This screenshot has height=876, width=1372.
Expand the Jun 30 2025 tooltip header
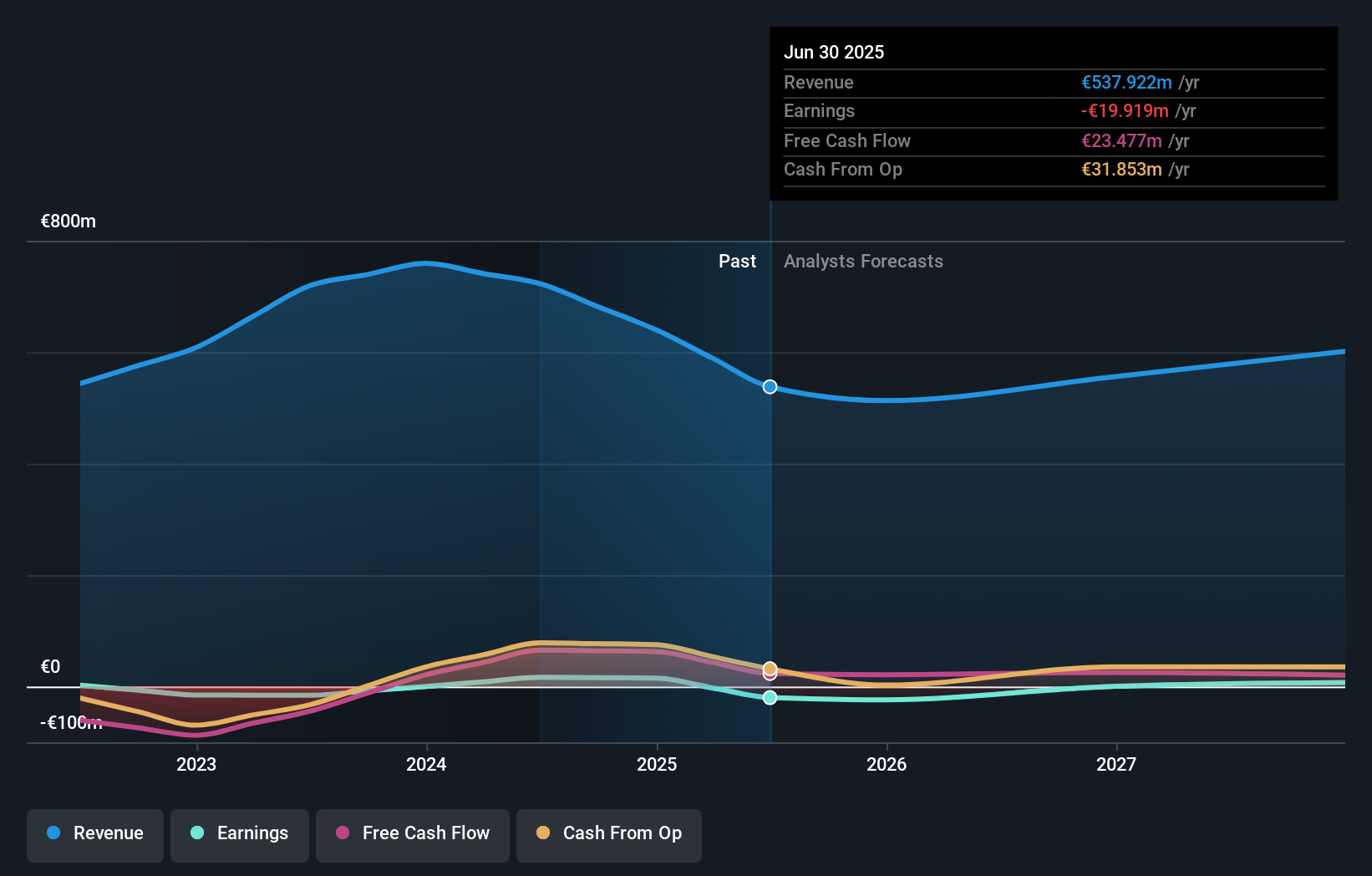pyautogui.click(x=834, y=52)
